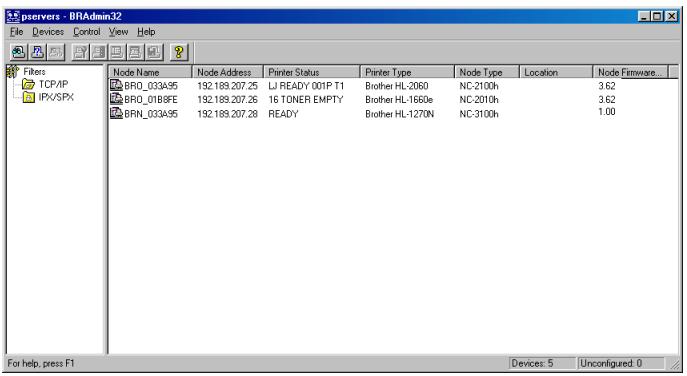
Task: Open the File menu
Action: tap(16, 32)
